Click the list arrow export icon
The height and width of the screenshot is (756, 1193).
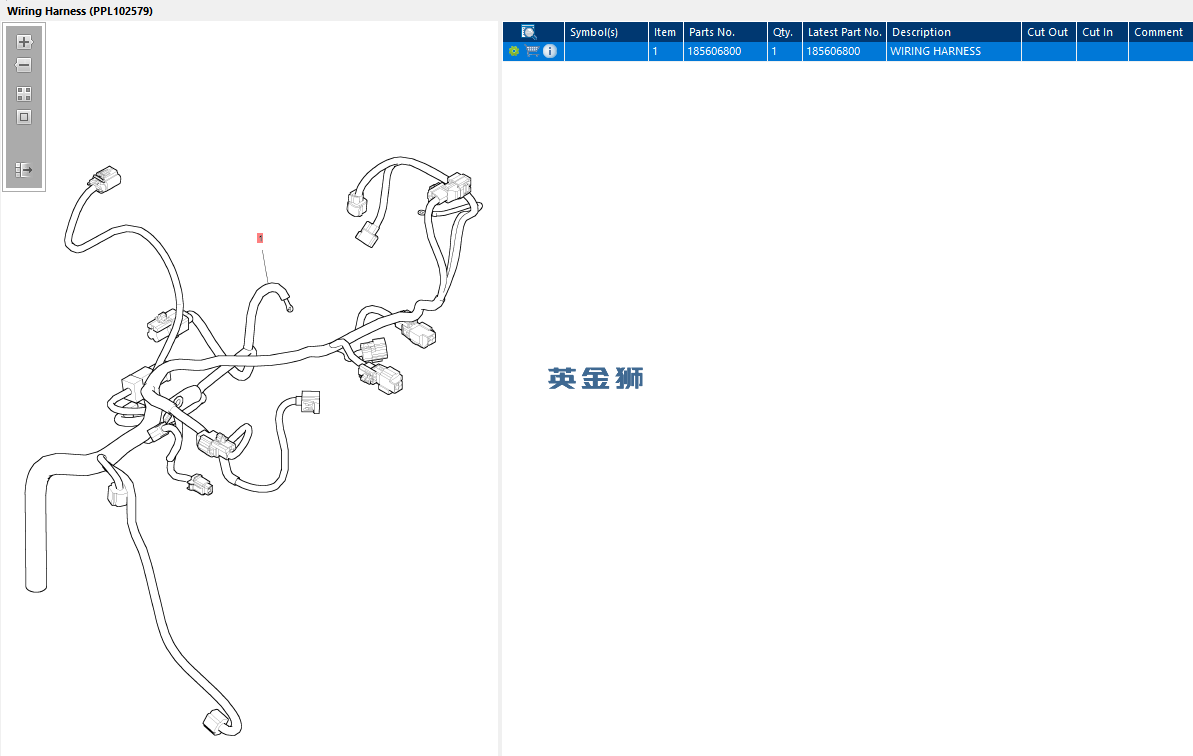pyautogui.click(x=24, y=169)
